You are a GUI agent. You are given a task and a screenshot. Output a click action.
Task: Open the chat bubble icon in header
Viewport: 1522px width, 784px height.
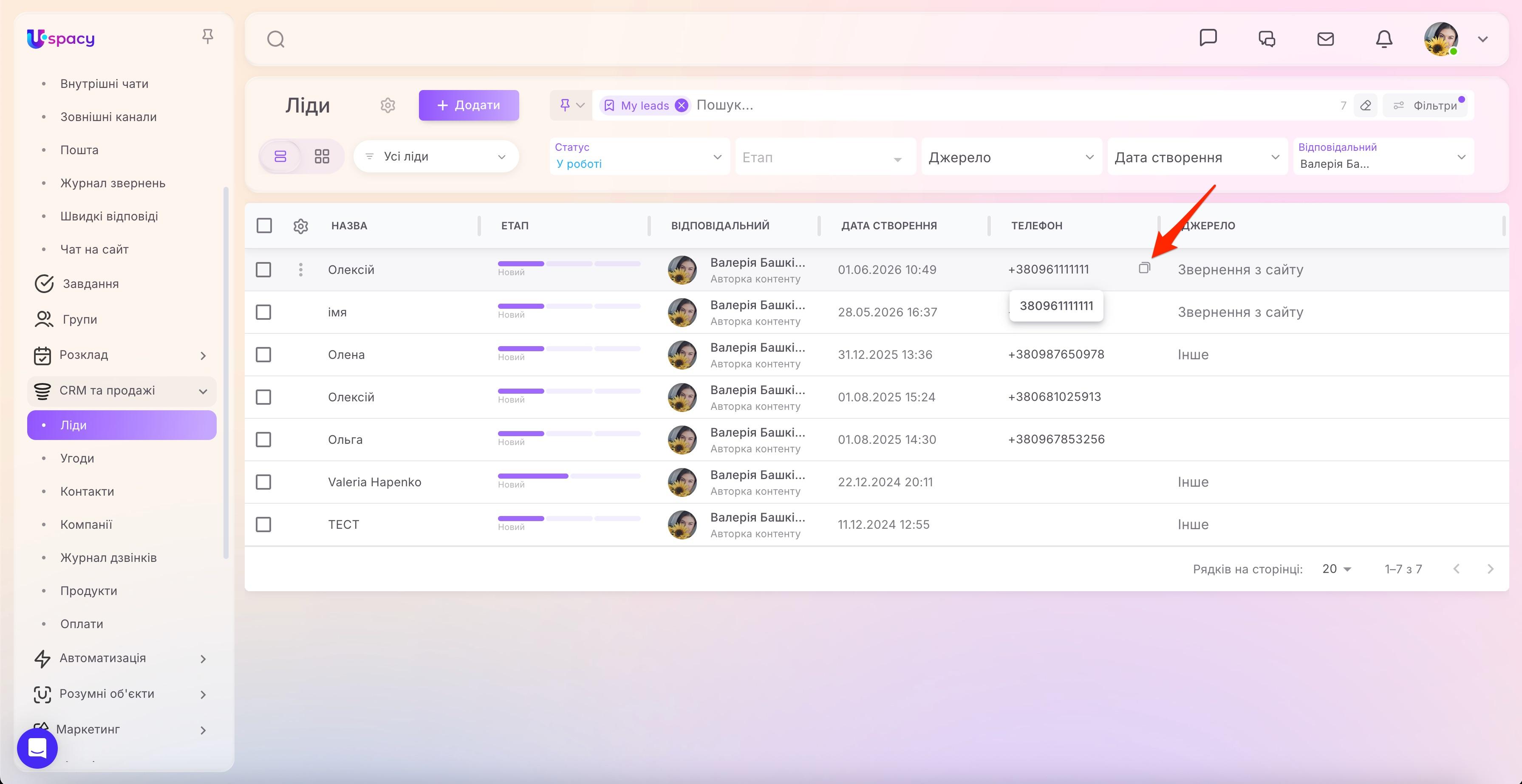click(x=1208, y=38)
